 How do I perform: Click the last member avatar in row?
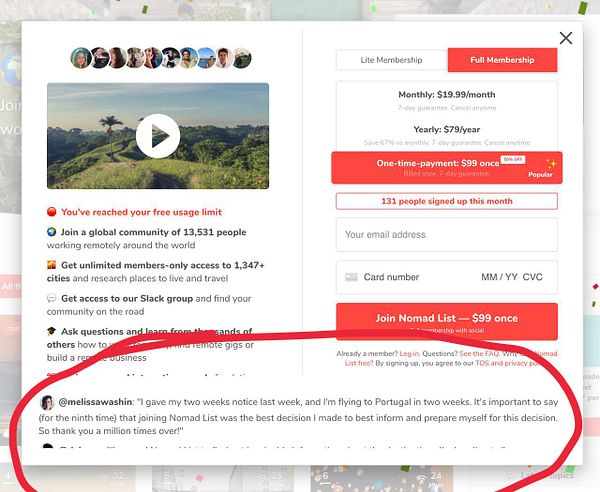point(242,58)
